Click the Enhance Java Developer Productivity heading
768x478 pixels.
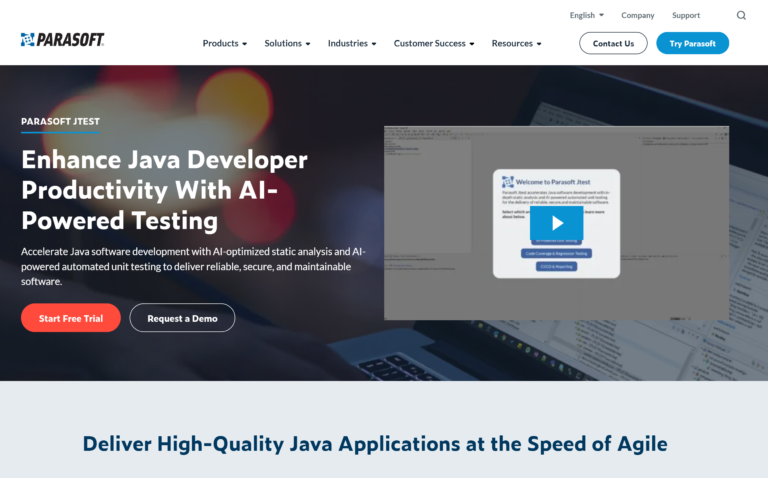pos(165,190)
